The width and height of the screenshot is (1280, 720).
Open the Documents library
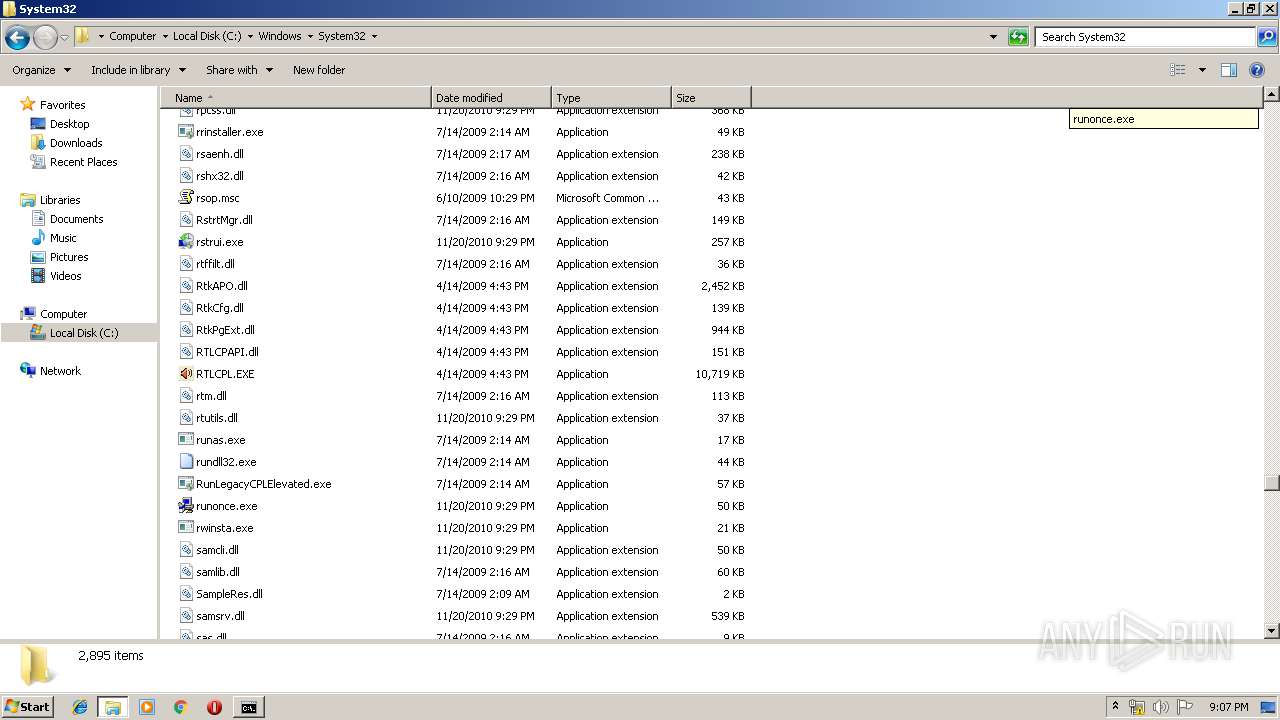(76, 219)
